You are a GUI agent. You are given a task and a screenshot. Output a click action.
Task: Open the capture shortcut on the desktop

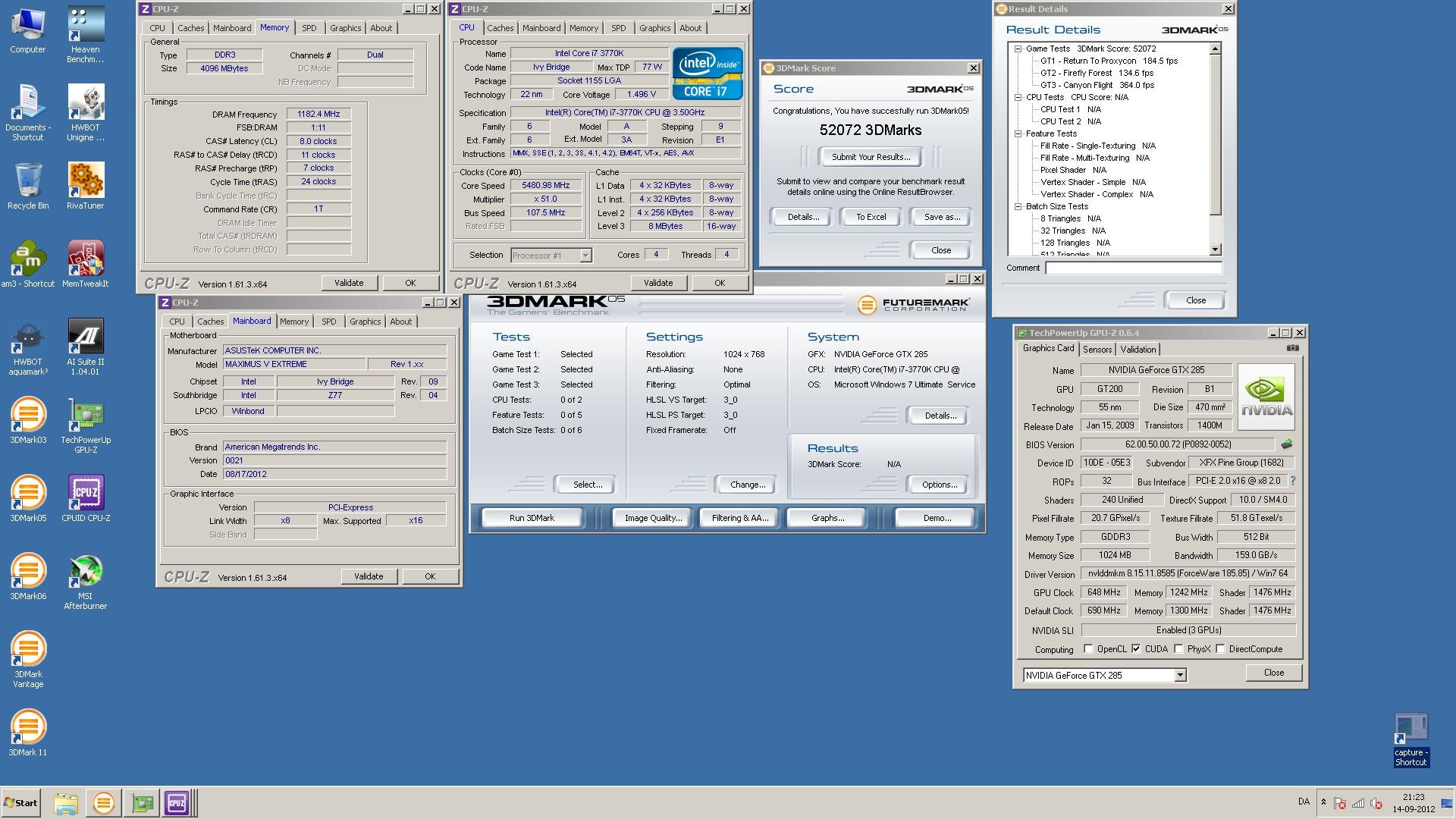point(1410,739)
